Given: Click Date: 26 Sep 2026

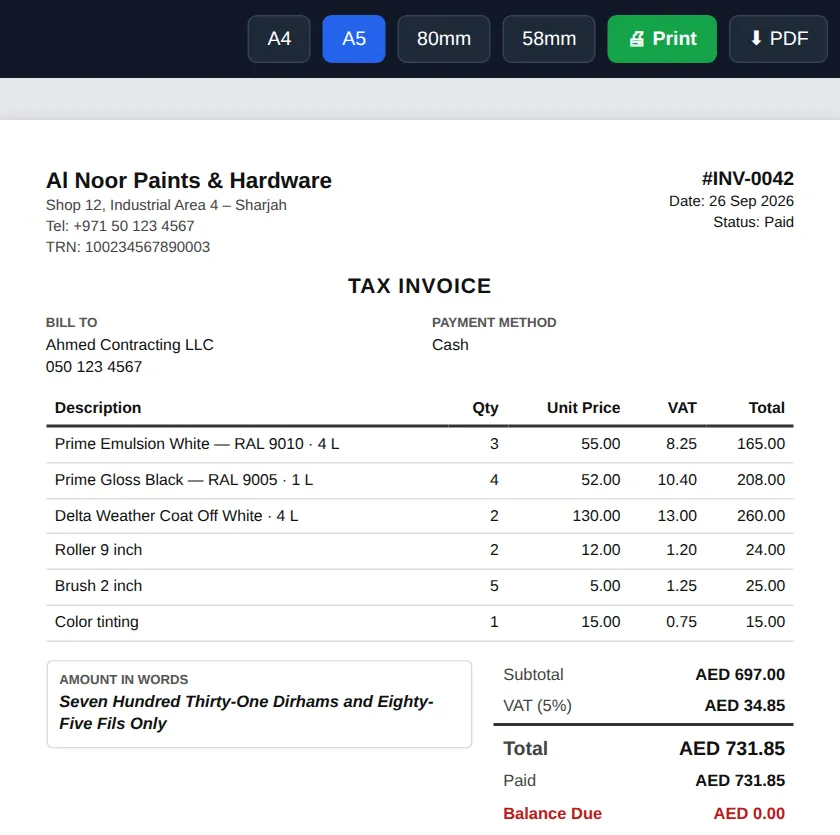Looking at the screenshot, I should [731, 201].
